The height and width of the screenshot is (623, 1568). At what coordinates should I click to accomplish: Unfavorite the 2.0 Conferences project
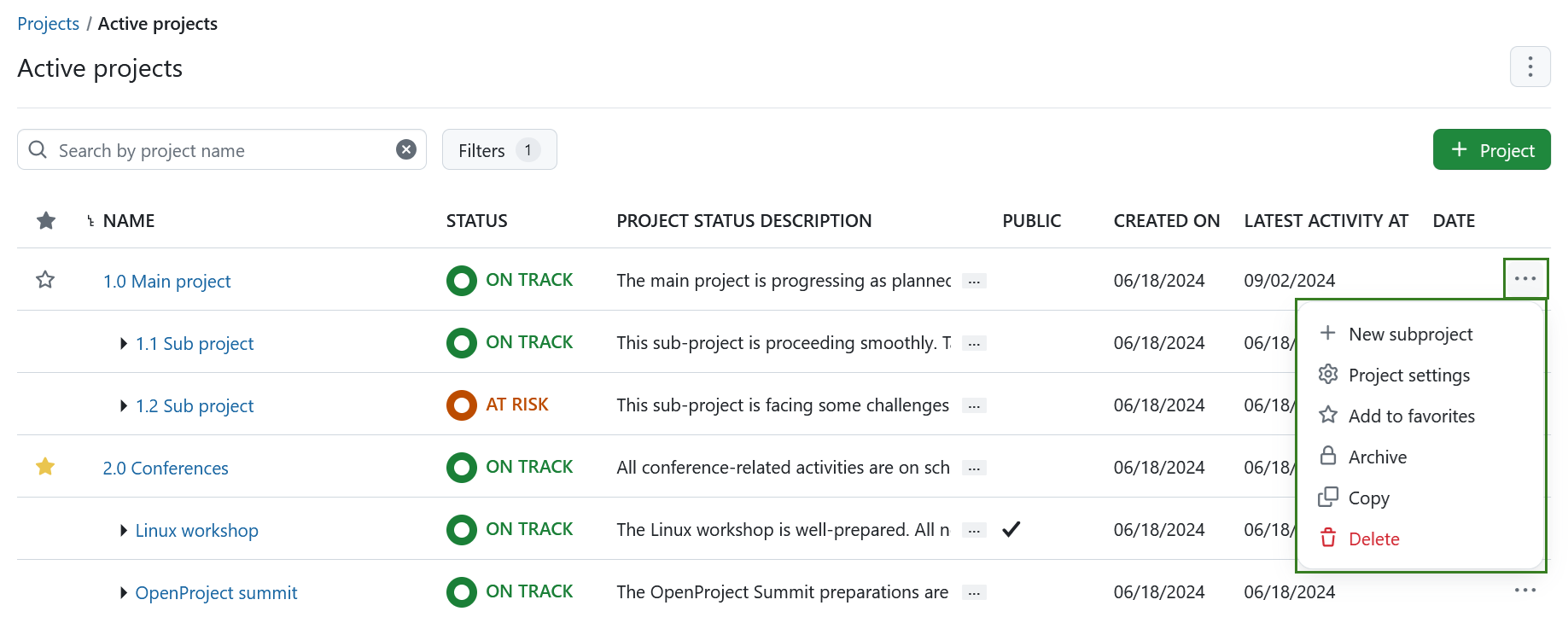(44, 467)
